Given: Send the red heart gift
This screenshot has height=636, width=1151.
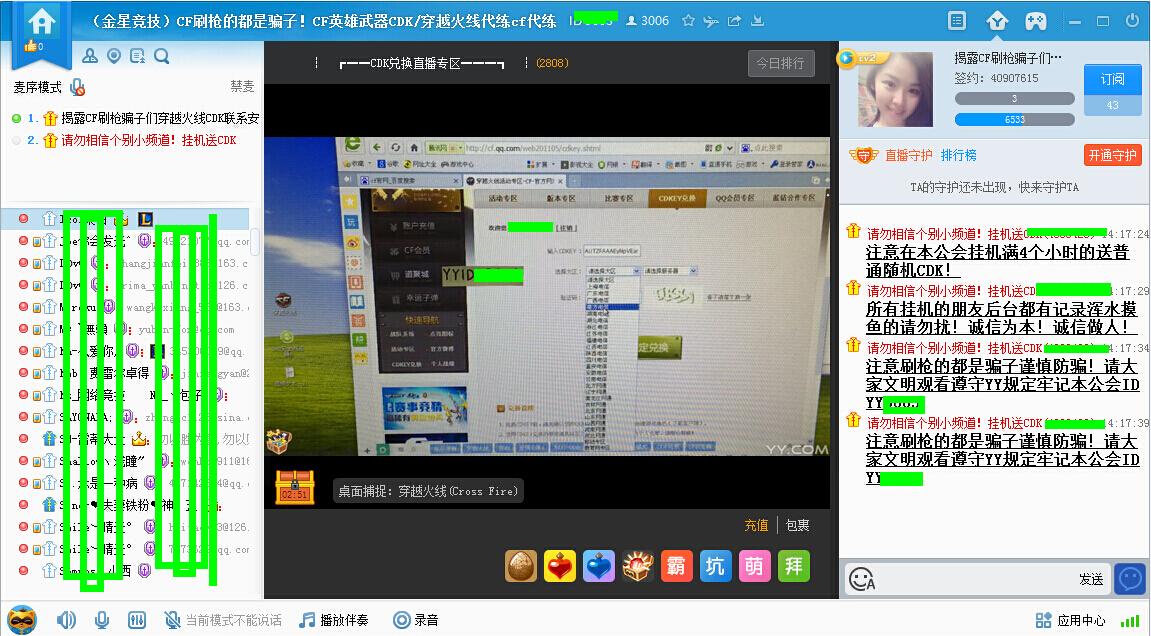Looking at the screenshot, I should coord(560,566).
